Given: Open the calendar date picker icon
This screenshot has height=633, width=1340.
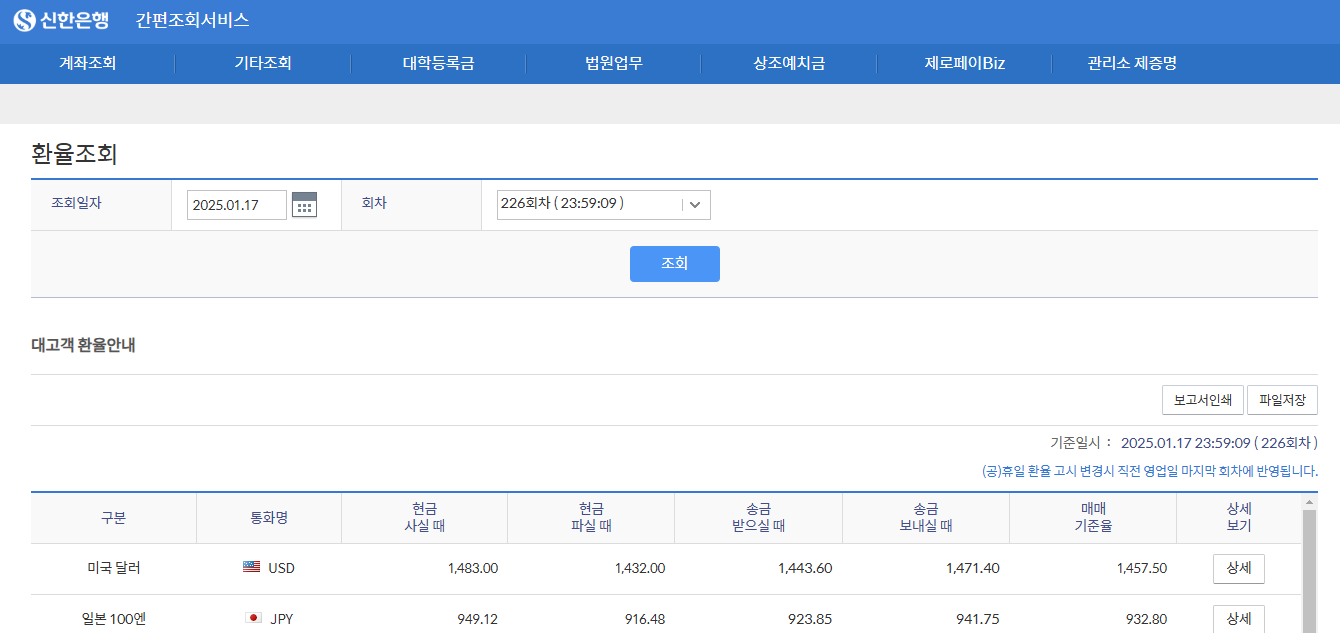Looking at the screenshot, I should point(304,204).
